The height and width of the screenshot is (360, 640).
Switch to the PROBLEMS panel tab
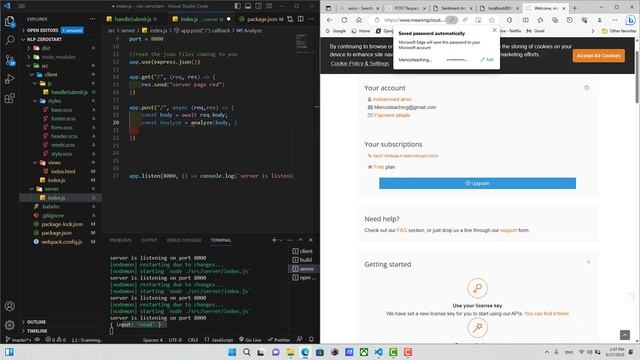coord(120,240)
